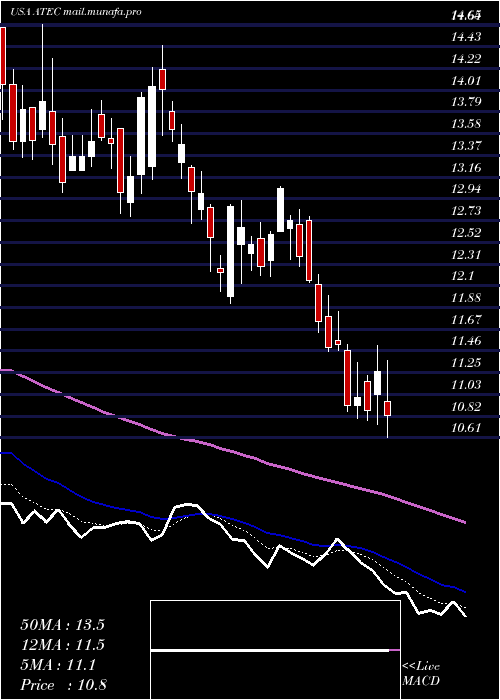Click the 11.25 price axis label
500x700 pixels.
[466, 363]
